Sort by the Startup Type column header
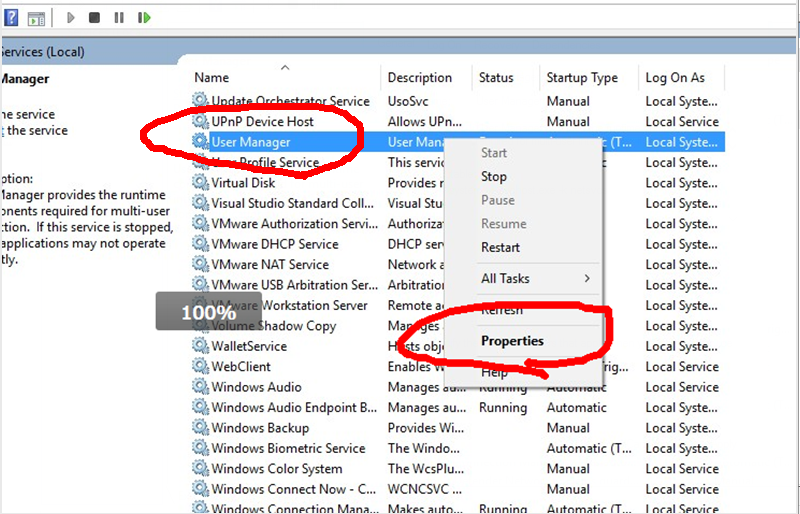 coord(582,78)
